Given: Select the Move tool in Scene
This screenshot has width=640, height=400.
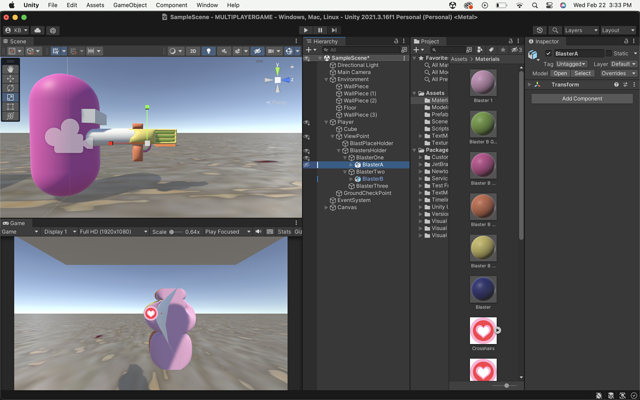Looking at the screenshot, I should (11, 78).
